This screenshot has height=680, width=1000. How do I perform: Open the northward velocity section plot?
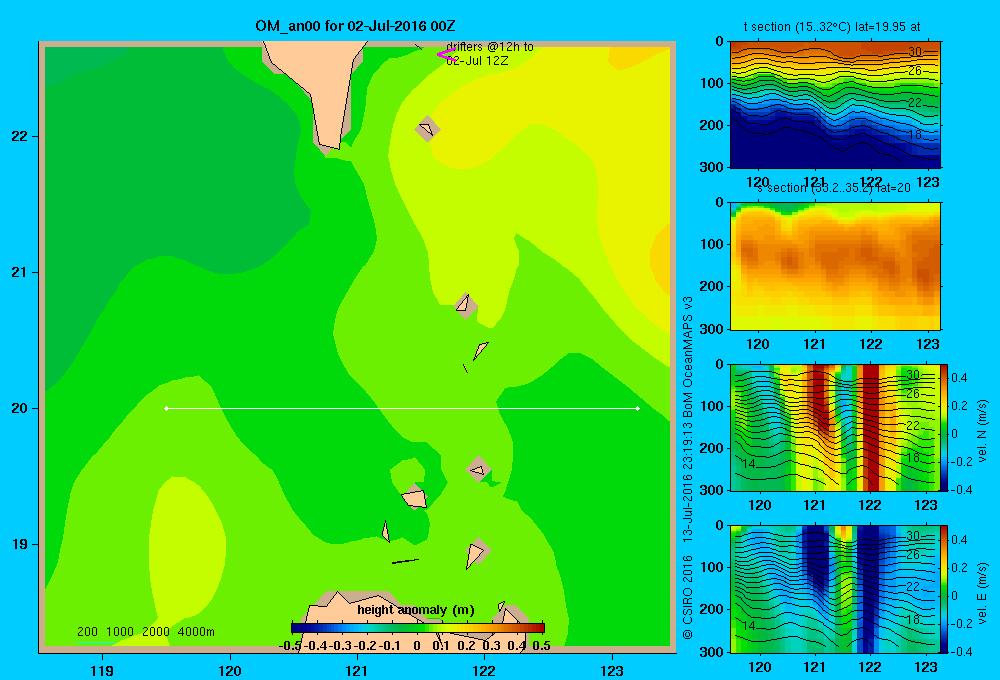[x=835, y=427]
